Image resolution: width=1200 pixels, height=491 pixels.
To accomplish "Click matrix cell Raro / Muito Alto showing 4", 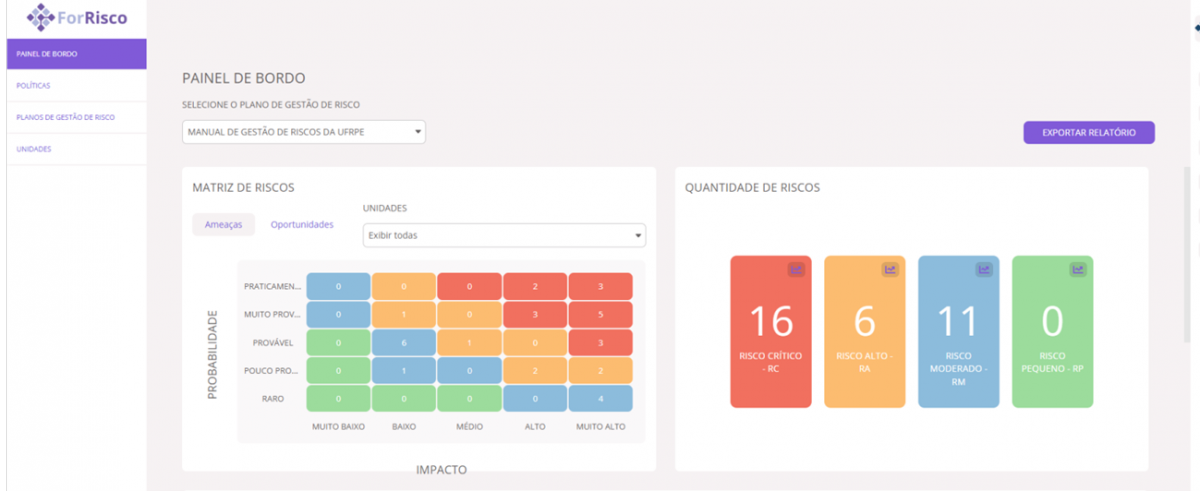I will coord(600,399).
